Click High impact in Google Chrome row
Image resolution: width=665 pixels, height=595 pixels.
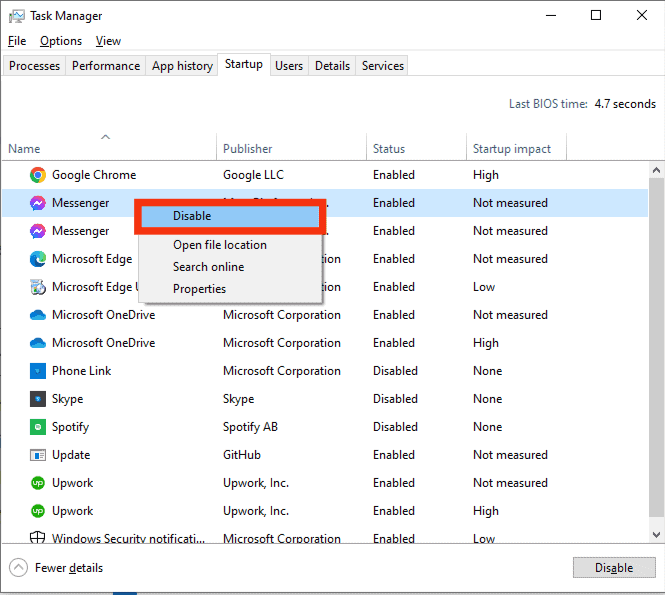(486, 175)
